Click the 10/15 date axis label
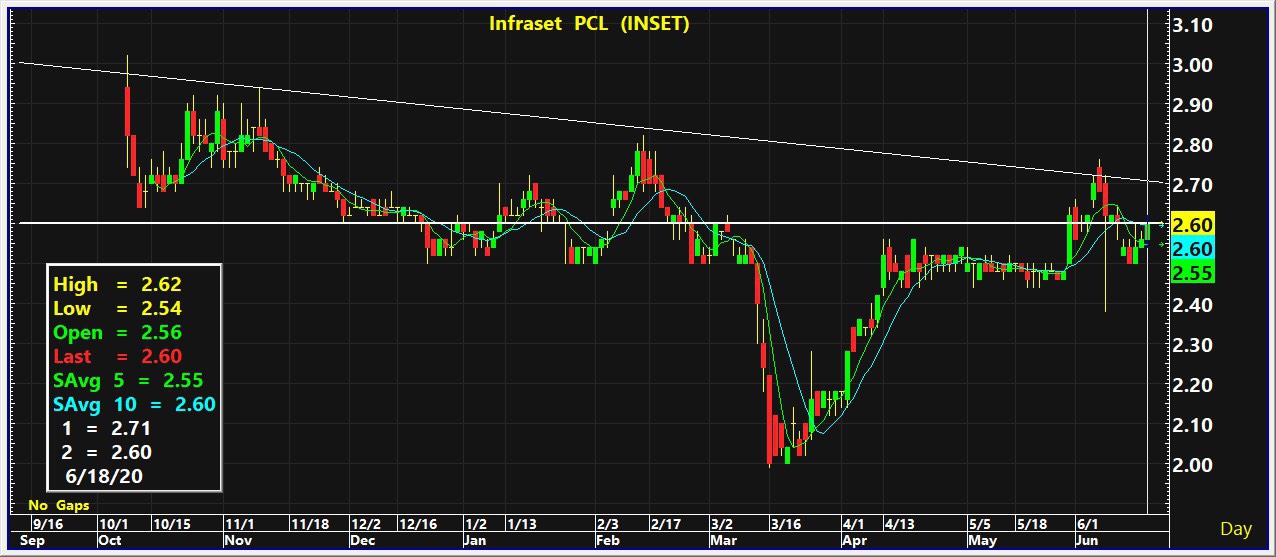Viewport: 1276px width, 557px height. point(170,524)
